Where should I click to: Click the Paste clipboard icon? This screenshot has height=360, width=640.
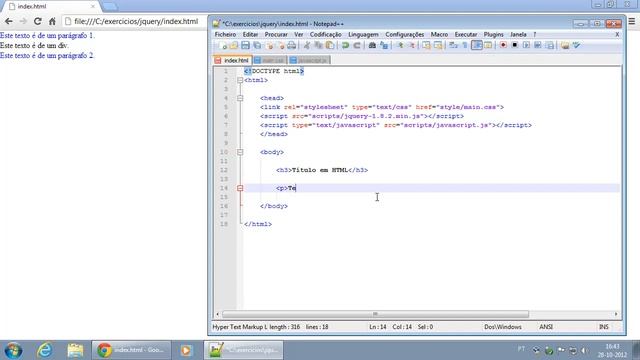pos(330,45)
